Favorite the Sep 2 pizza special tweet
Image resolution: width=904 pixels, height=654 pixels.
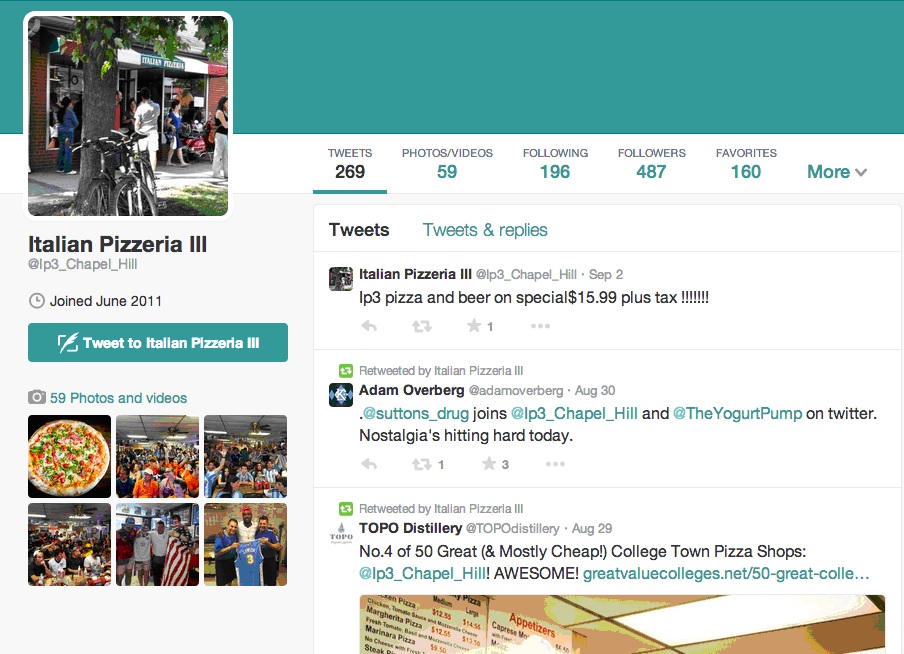[474, 326]
